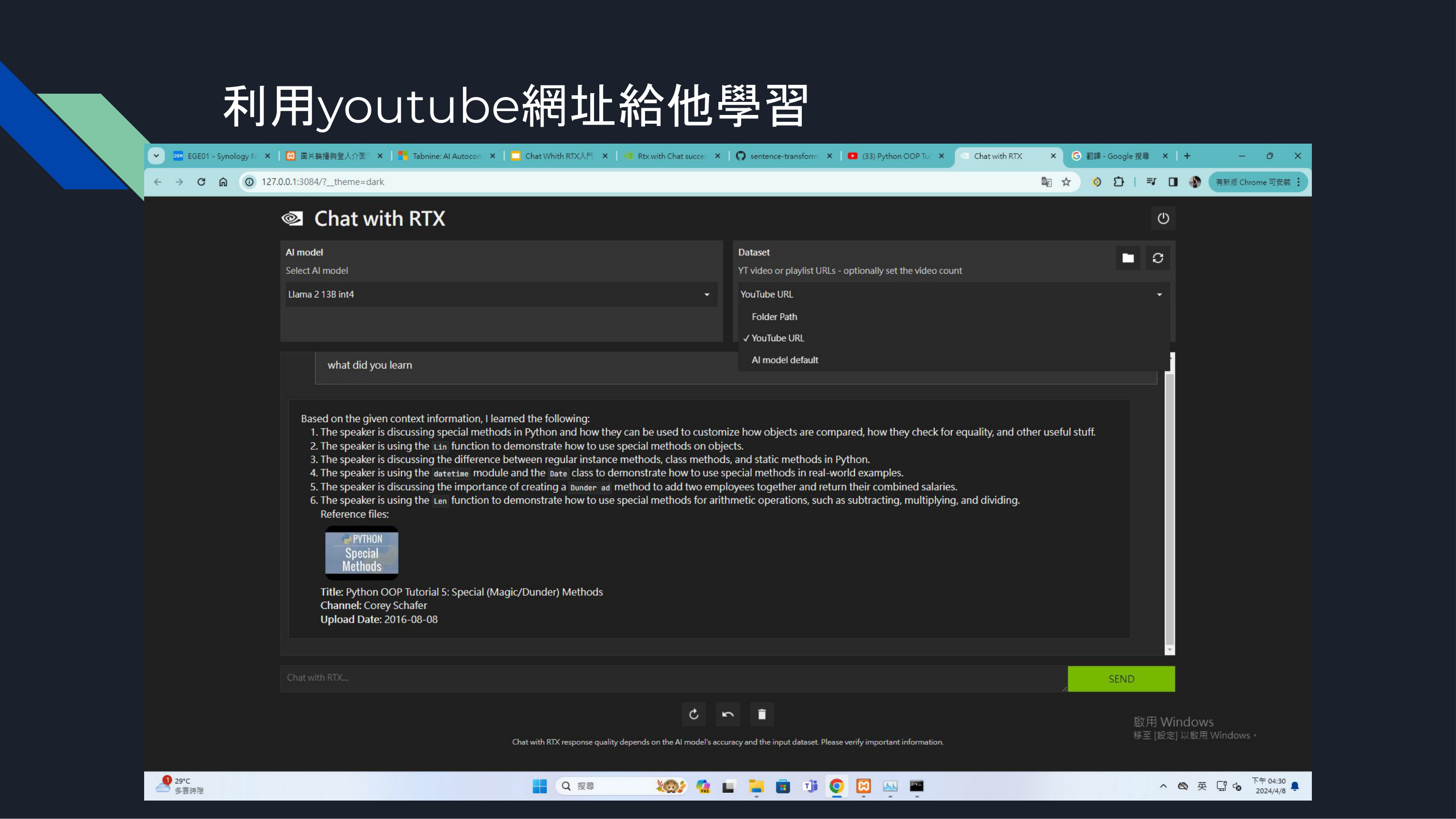Screen dimensions: 1456x819
Task: Open Chrome three-dot menu
Action: pyautogui.click(x=1298, y=182)
